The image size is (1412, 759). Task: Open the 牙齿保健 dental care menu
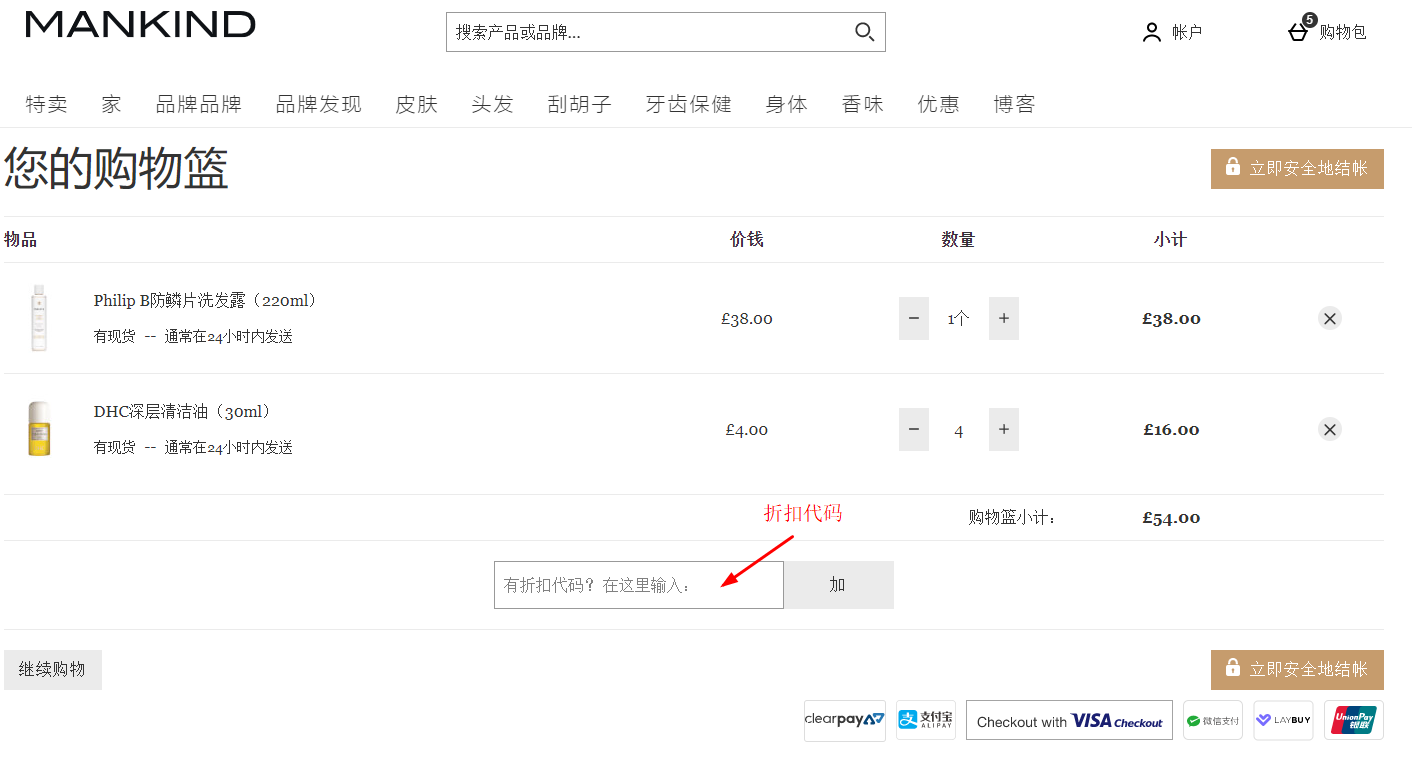point(689,104)
